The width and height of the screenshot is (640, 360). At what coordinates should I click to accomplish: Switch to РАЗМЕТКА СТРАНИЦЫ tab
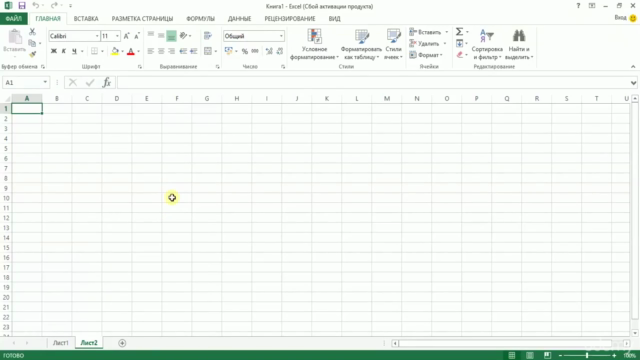tap(142, 18)
